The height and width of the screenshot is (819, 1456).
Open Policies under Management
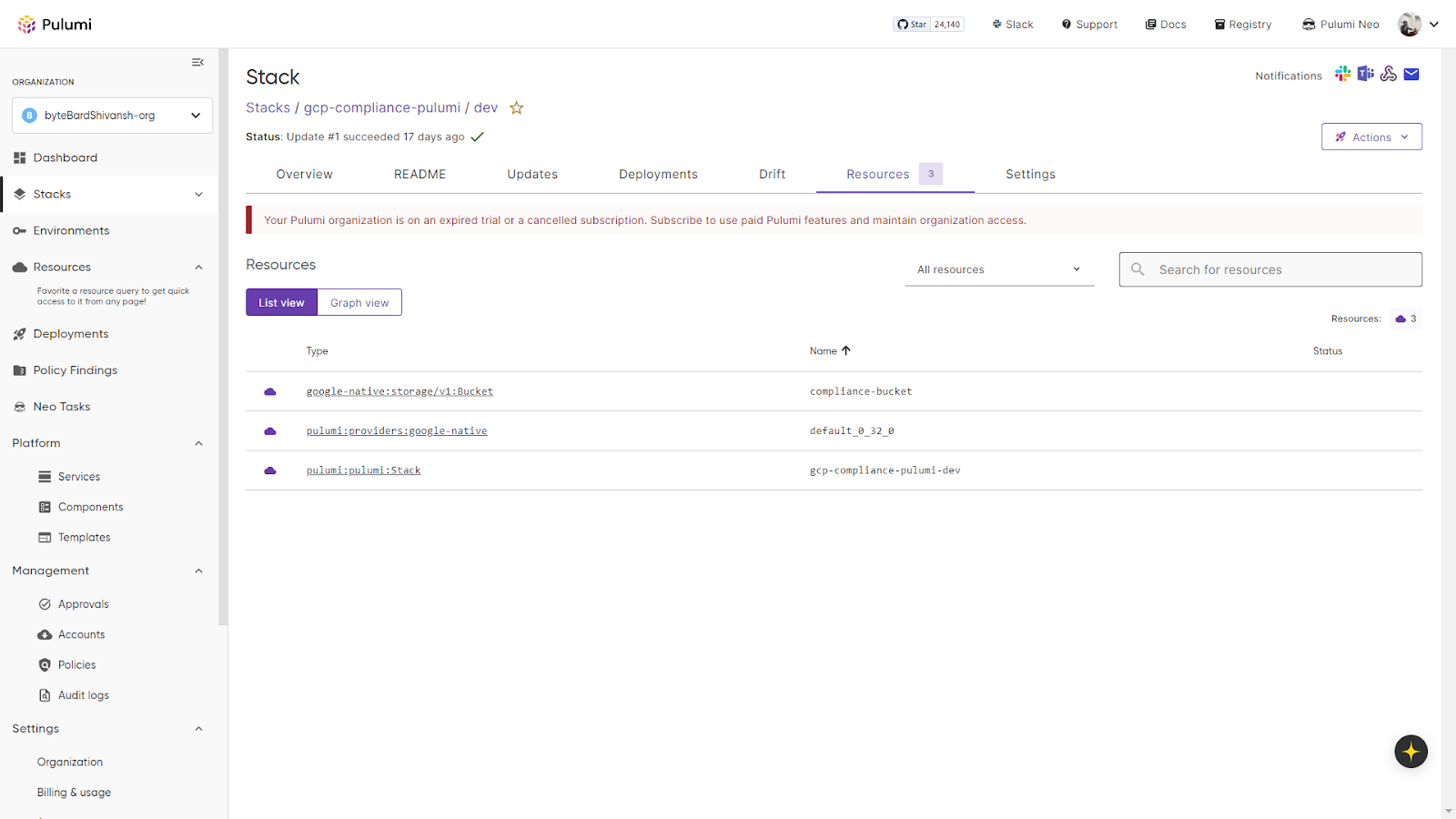click(x=76, y=665)
